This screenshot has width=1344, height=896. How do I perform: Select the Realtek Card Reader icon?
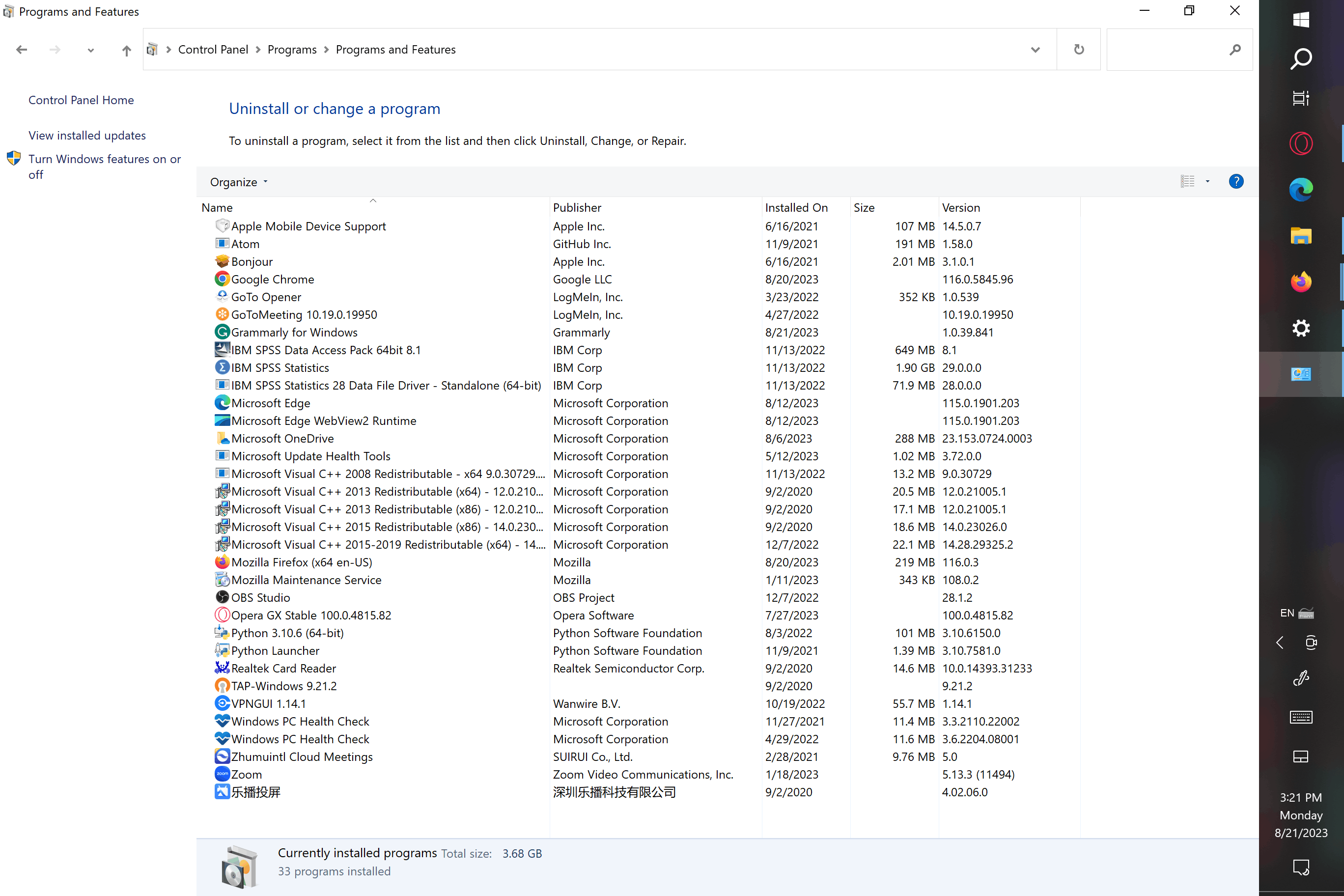pos(222,668)
